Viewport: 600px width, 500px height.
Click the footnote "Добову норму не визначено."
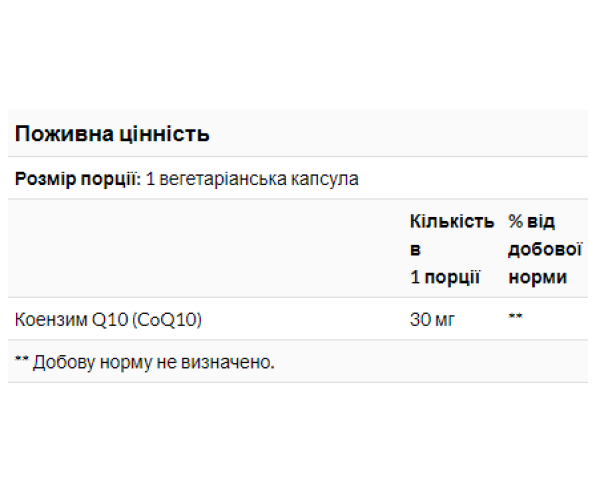pos(153,361)
